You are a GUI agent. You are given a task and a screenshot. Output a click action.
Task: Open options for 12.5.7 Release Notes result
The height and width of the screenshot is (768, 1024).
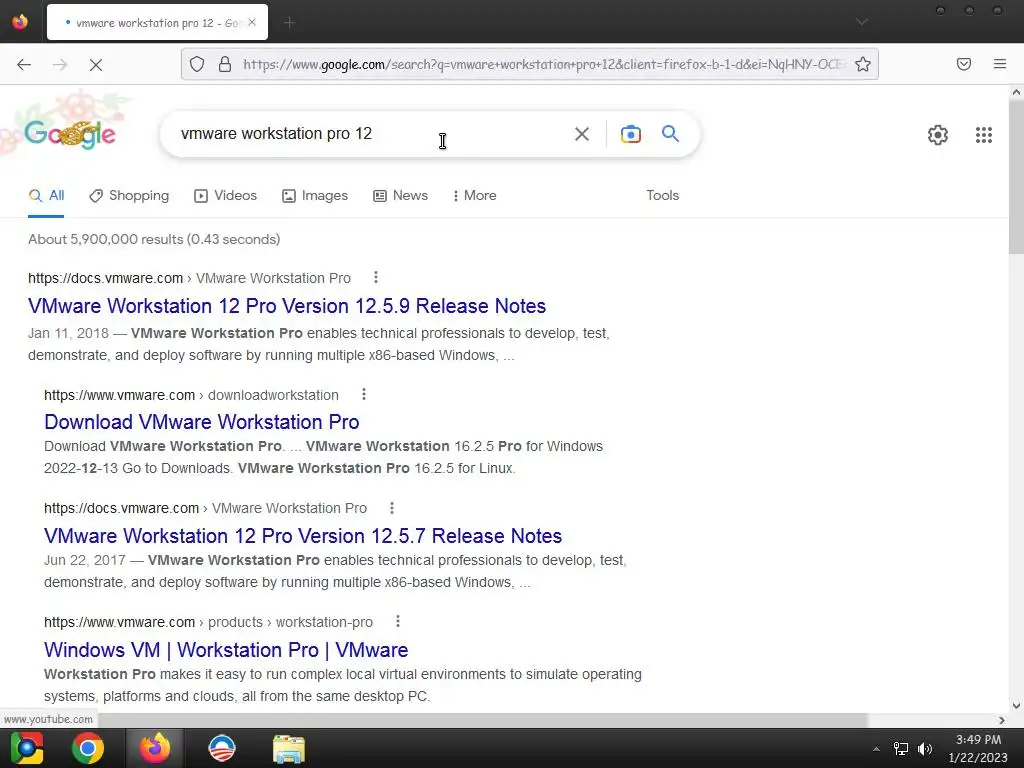click(x=392, y=507)
